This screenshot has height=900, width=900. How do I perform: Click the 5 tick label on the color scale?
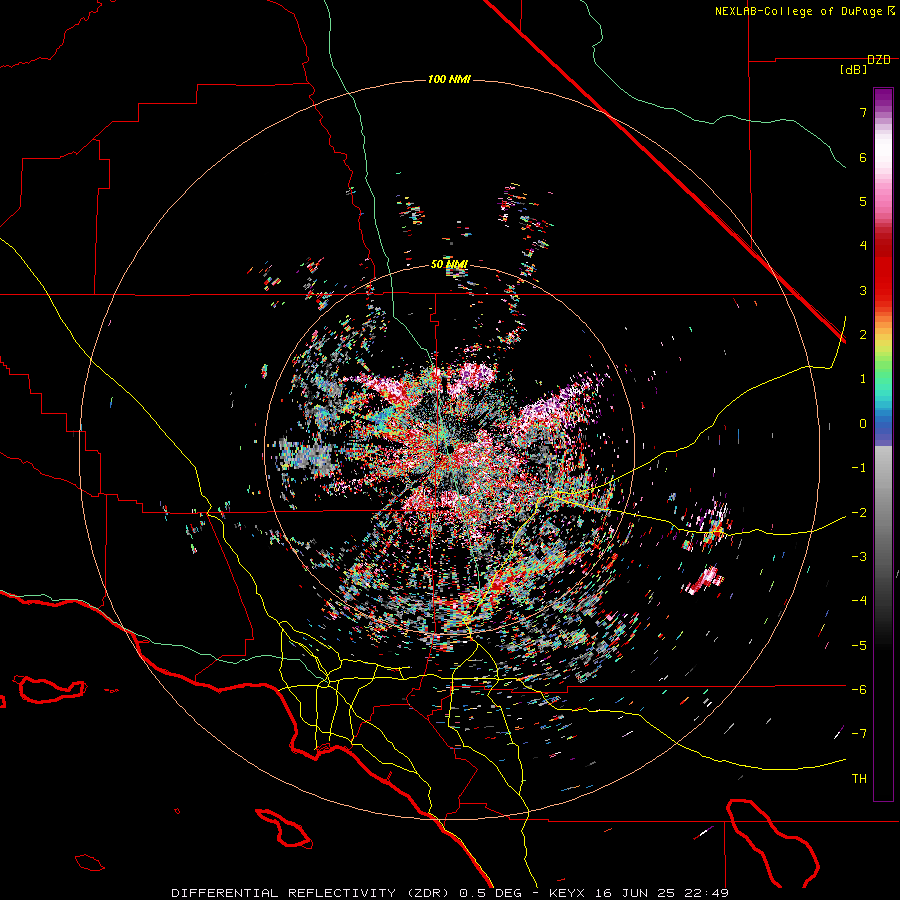pyautogui.click(x=863, y=201)
